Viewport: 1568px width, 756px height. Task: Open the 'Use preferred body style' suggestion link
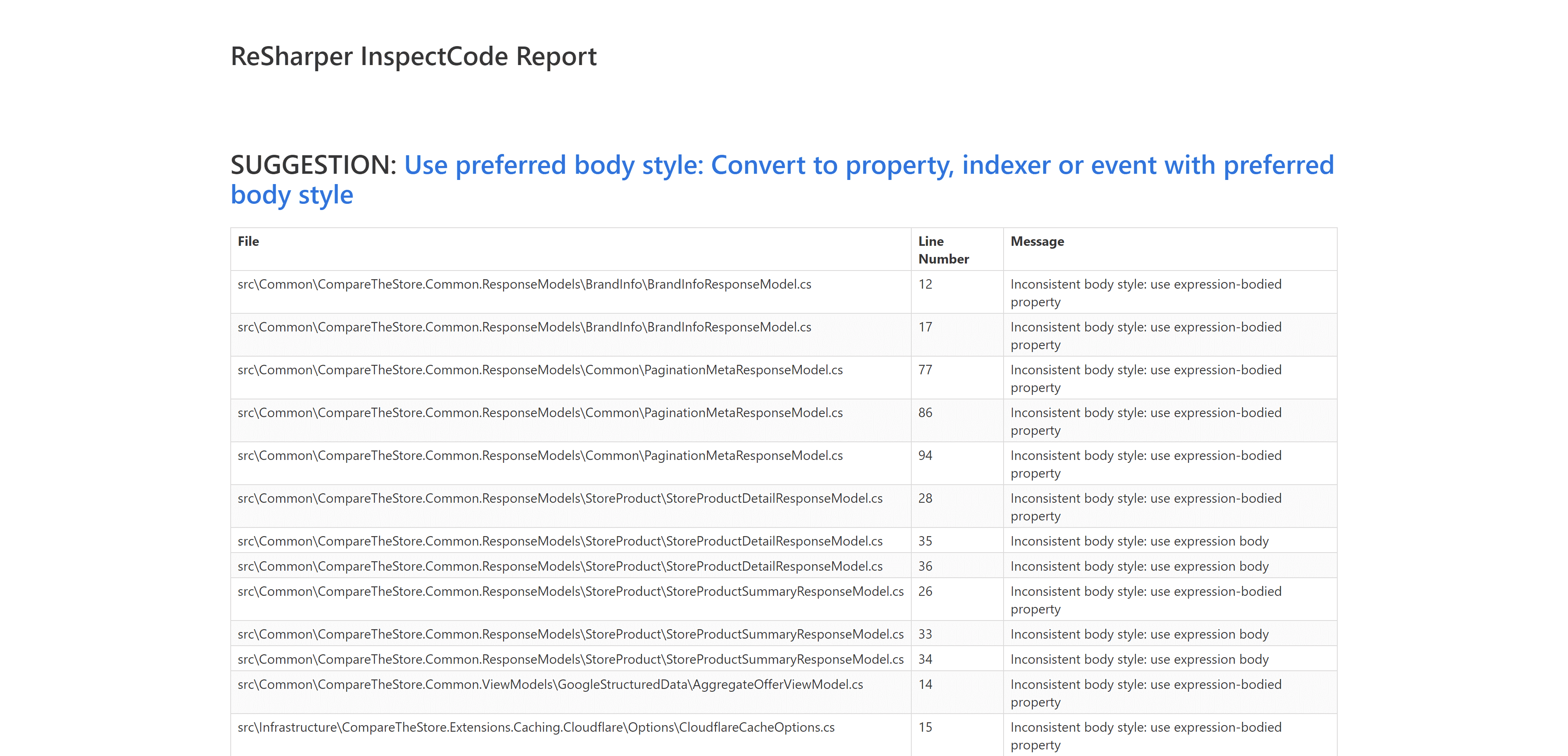pos(782,180)
